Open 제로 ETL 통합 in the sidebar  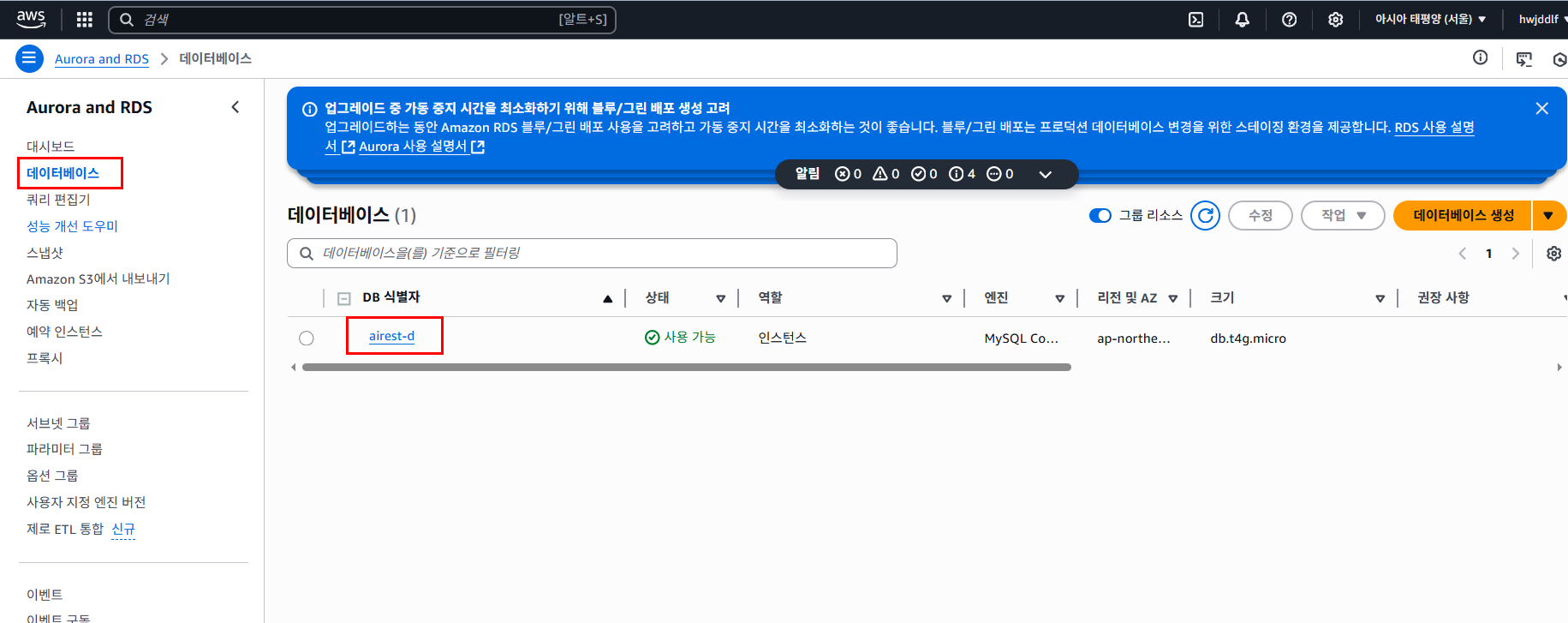[x=65, y=529]
